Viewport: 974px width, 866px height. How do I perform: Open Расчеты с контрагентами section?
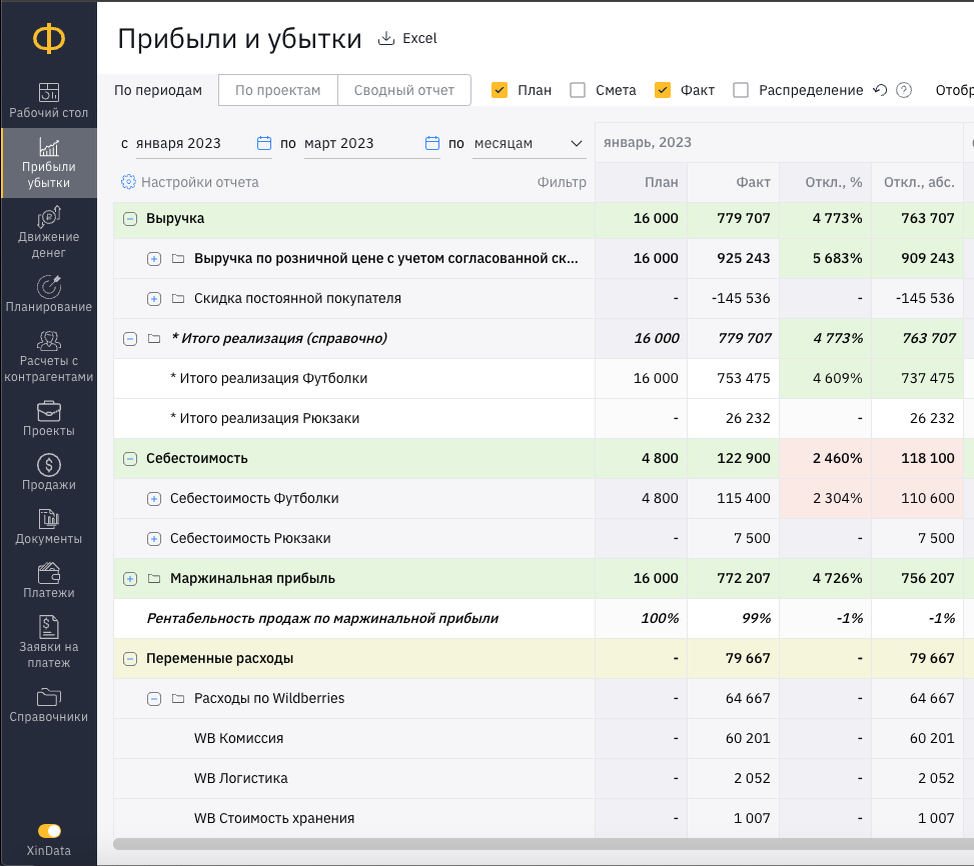click(x=48, y=357)
